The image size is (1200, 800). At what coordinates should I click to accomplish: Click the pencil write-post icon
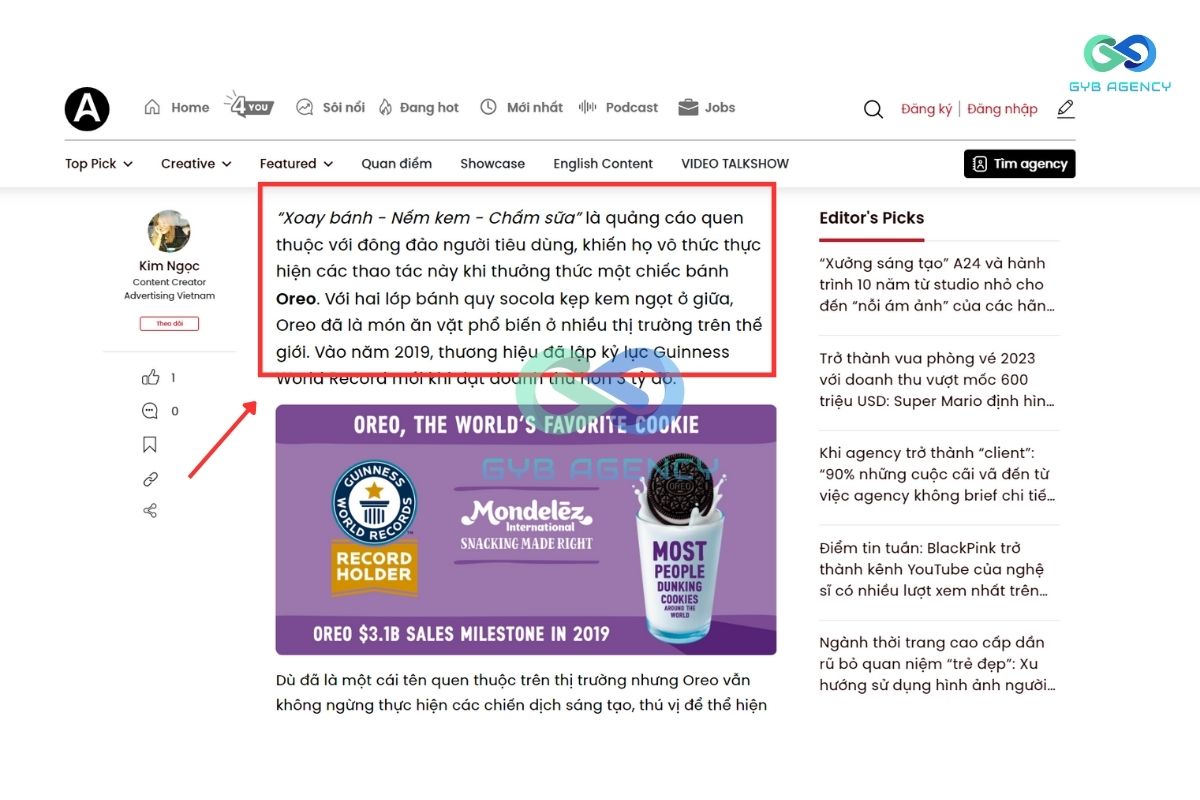pyautogui.click(x=1066, y=109)
